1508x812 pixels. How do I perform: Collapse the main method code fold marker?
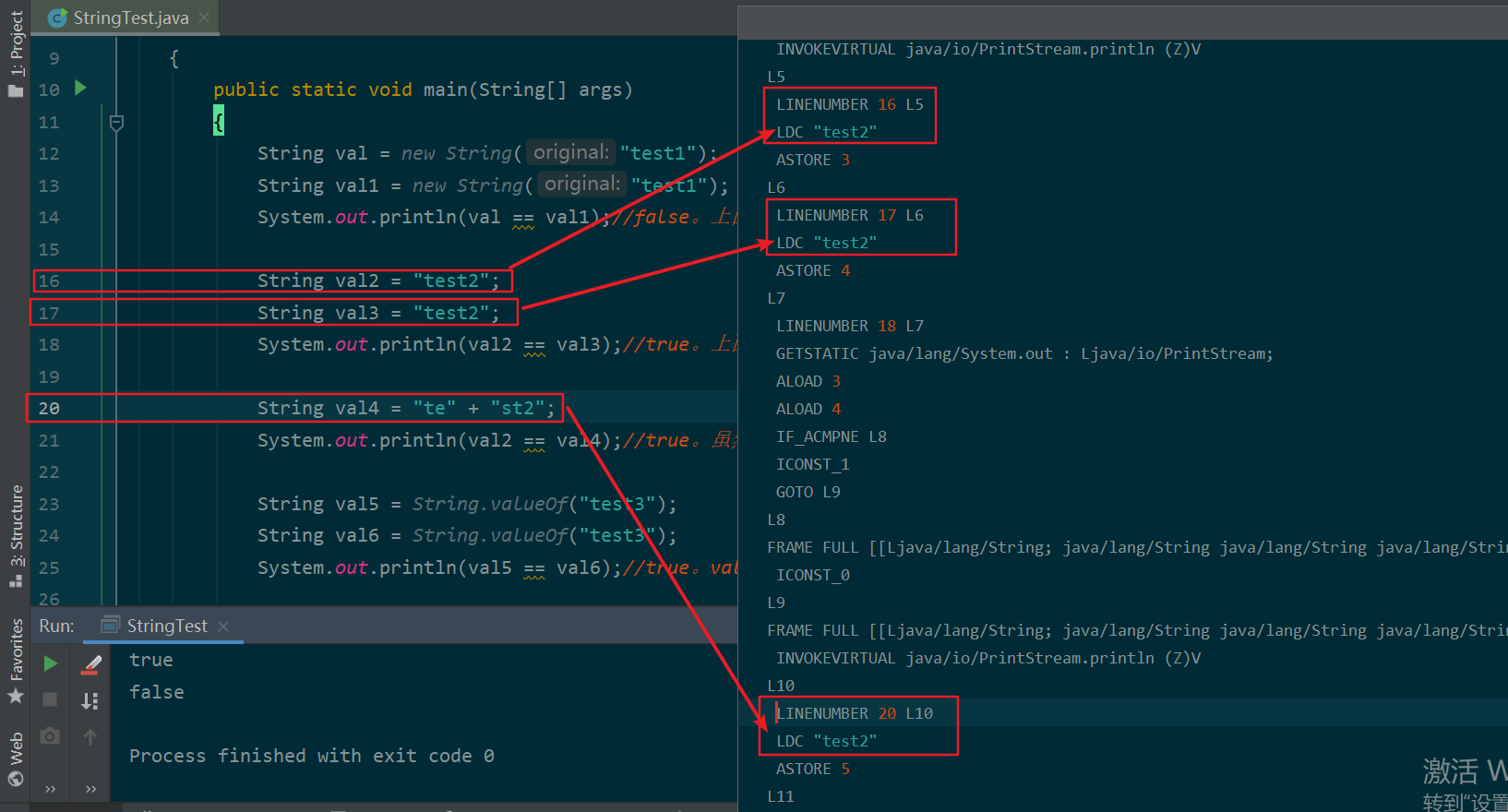(x=116, y=122)
